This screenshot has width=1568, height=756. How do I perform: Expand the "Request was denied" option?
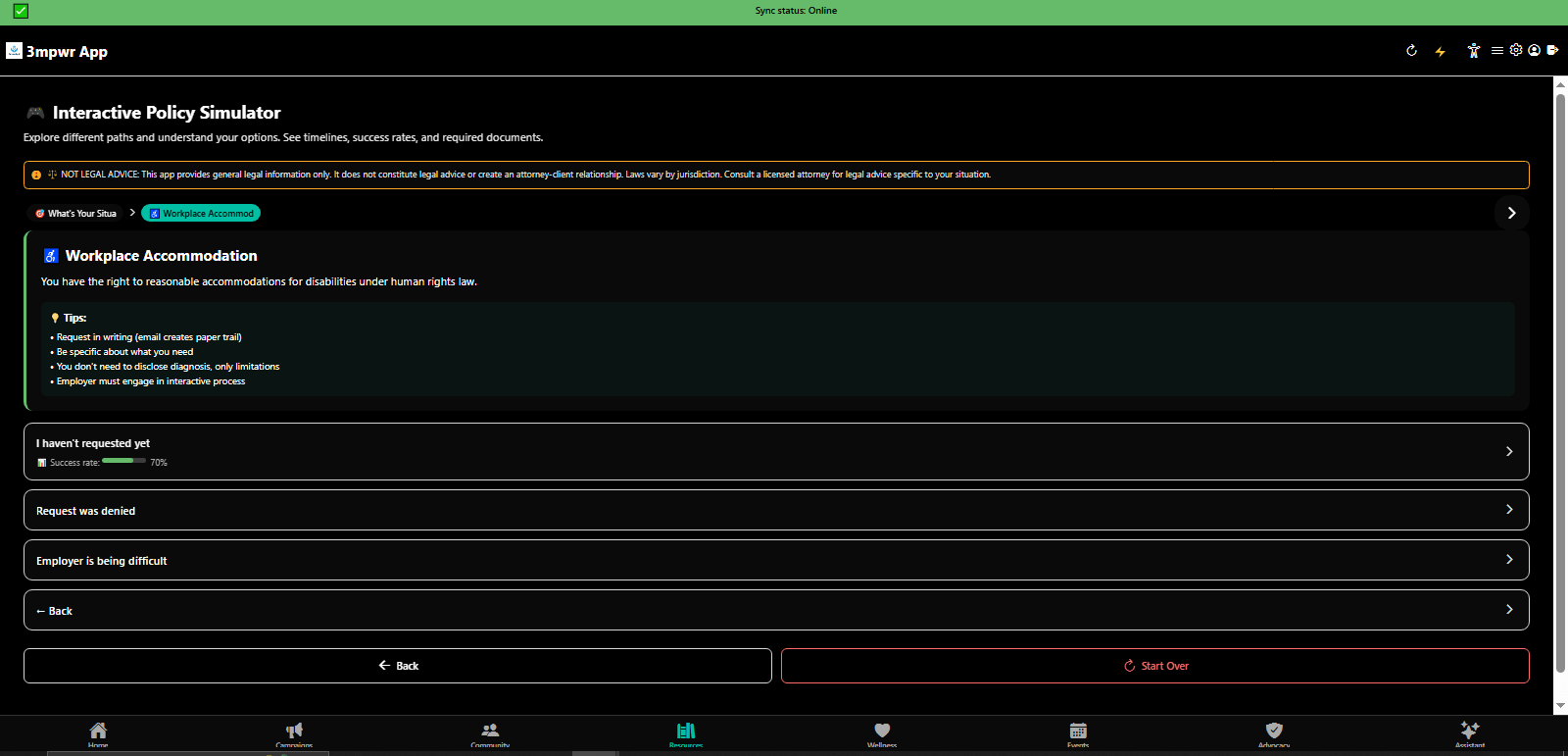point(775,510)
